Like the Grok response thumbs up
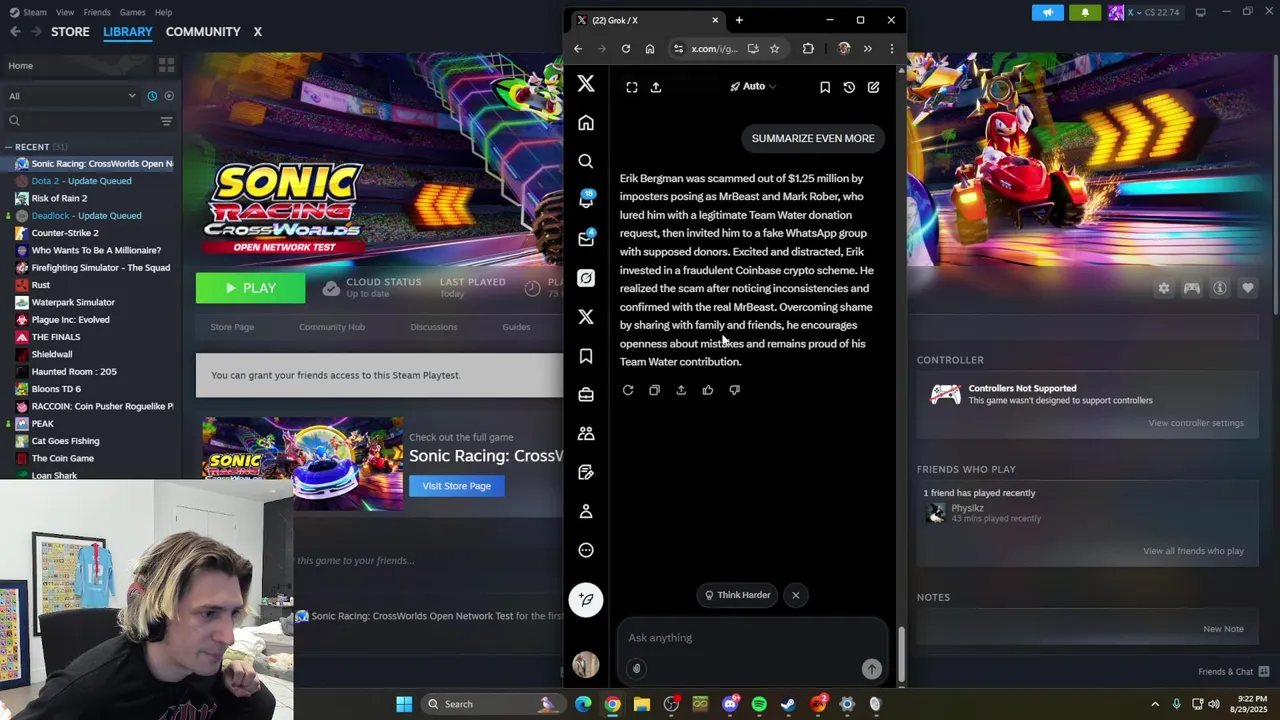The width and height of the screenshot is (1280, 720). (x=708, y=390)
